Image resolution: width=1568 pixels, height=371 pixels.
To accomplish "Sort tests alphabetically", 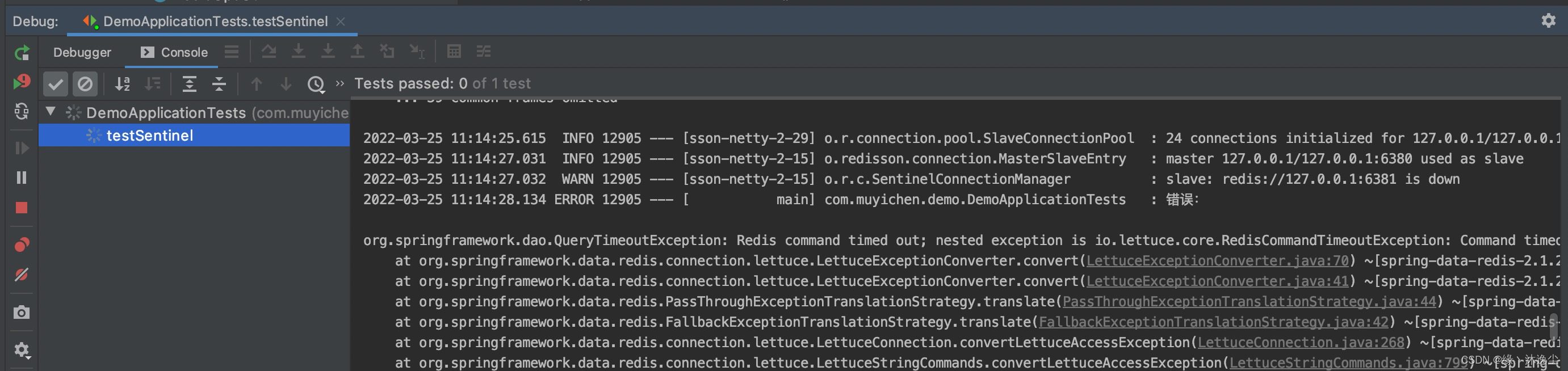I will tap(123, 84).
